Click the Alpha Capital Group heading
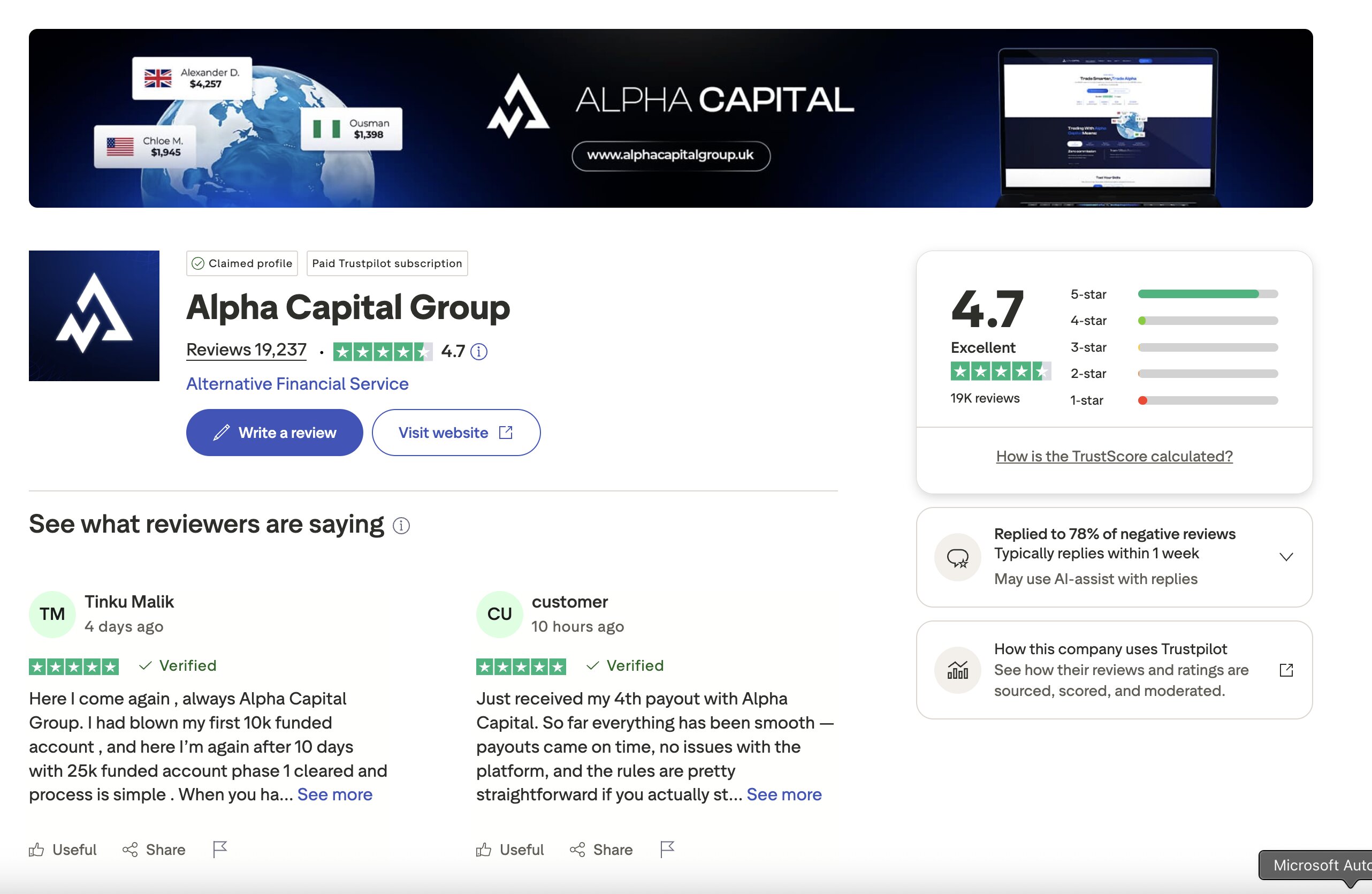Screen dimensions: 1372x894 [348, 307]
